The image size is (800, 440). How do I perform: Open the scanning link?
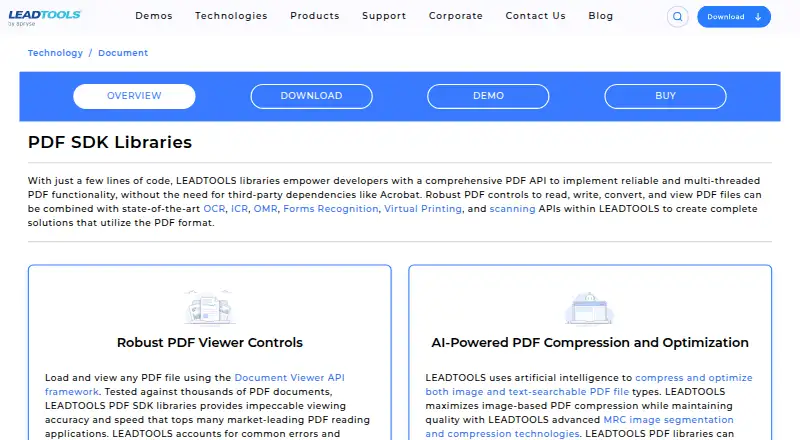coord(512,209)
